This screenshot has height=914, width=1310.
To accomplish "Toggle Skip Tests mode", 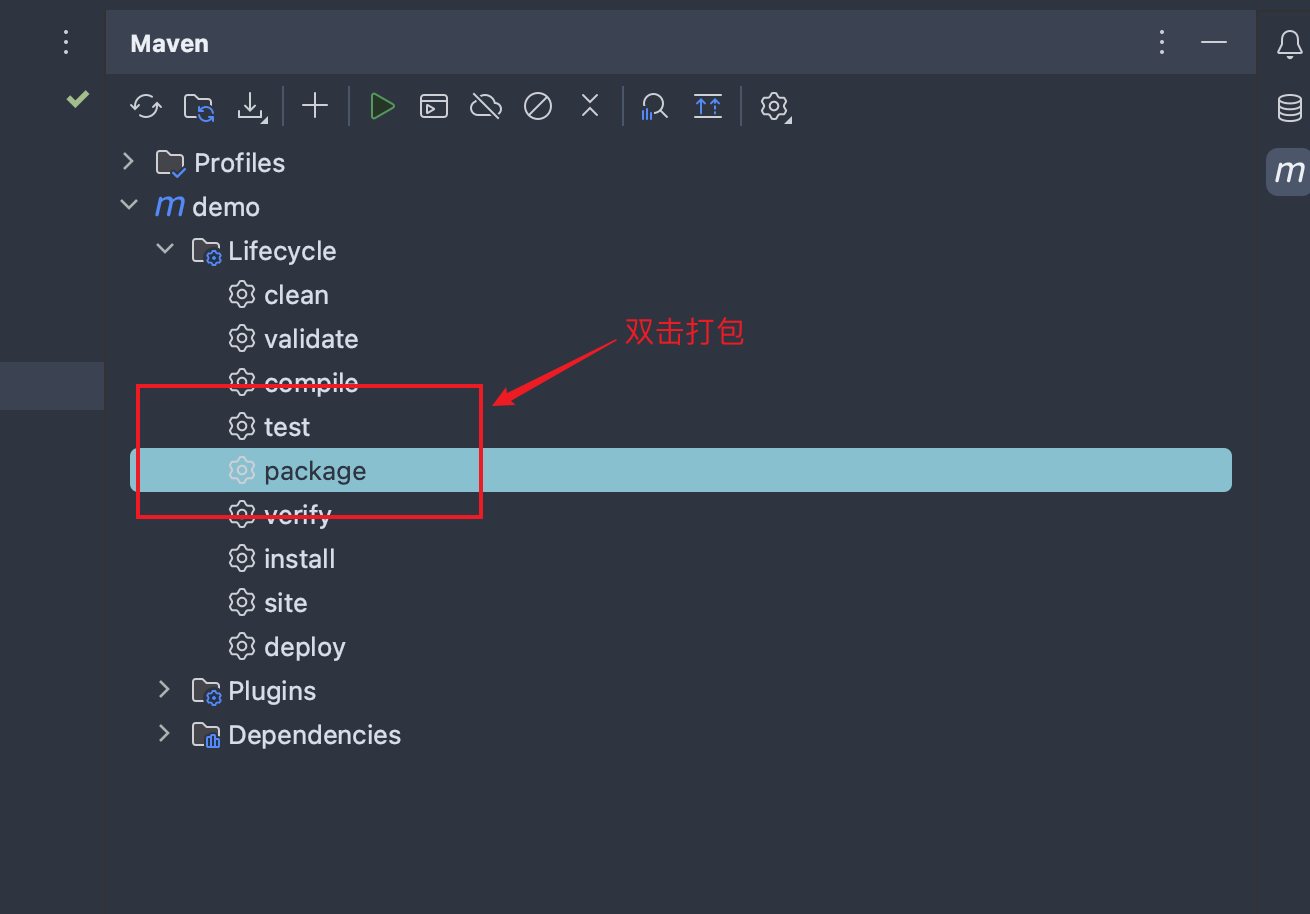I will [538, 106].
